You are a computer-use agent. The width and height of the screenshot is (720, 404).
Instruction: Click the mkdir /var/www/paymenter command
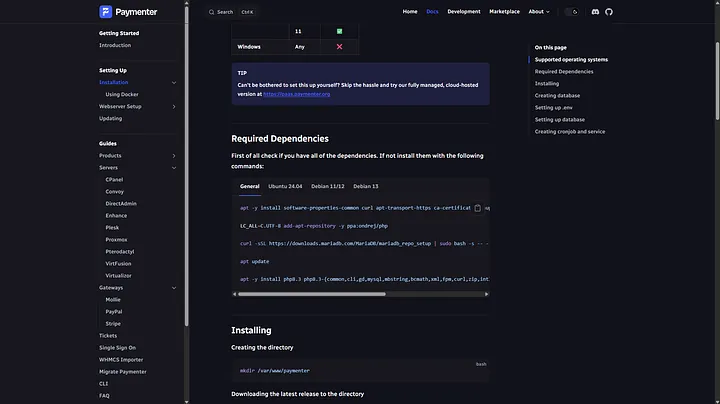275,371
